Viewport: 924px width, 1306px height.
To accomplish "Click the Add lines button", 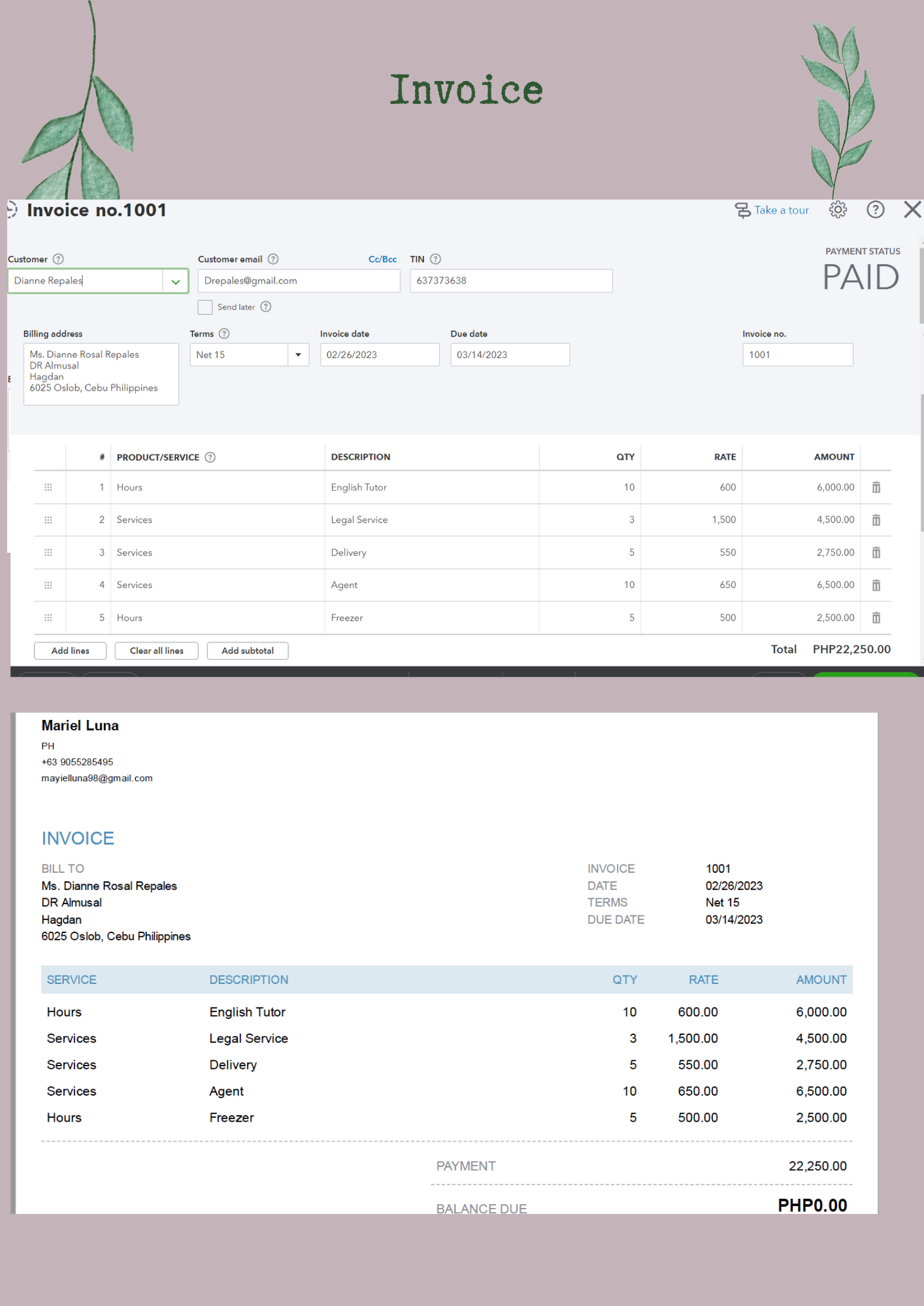I will tap(71, 651).
